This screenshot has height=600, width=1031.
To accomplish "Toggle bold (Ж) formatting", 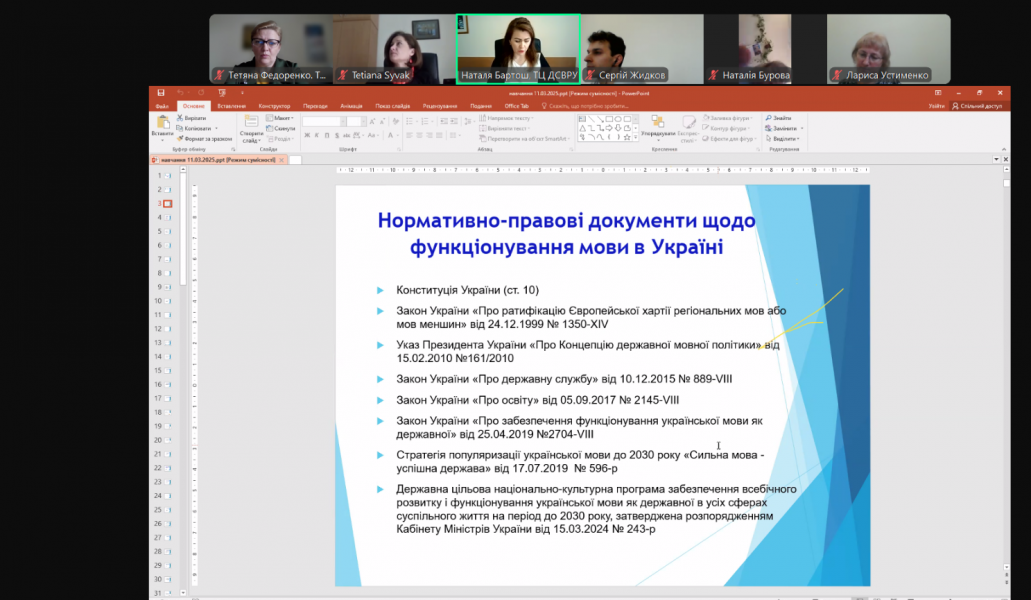I will pos(307,137).
